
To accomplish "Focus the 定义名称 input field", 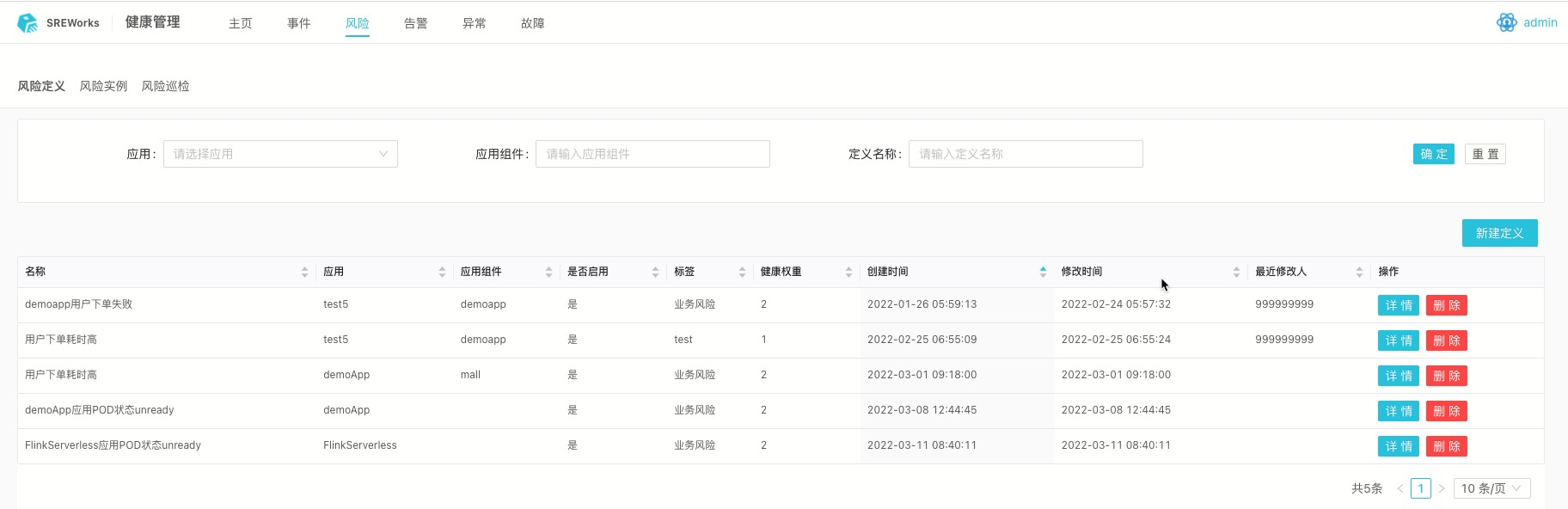I will point(1025,154).
